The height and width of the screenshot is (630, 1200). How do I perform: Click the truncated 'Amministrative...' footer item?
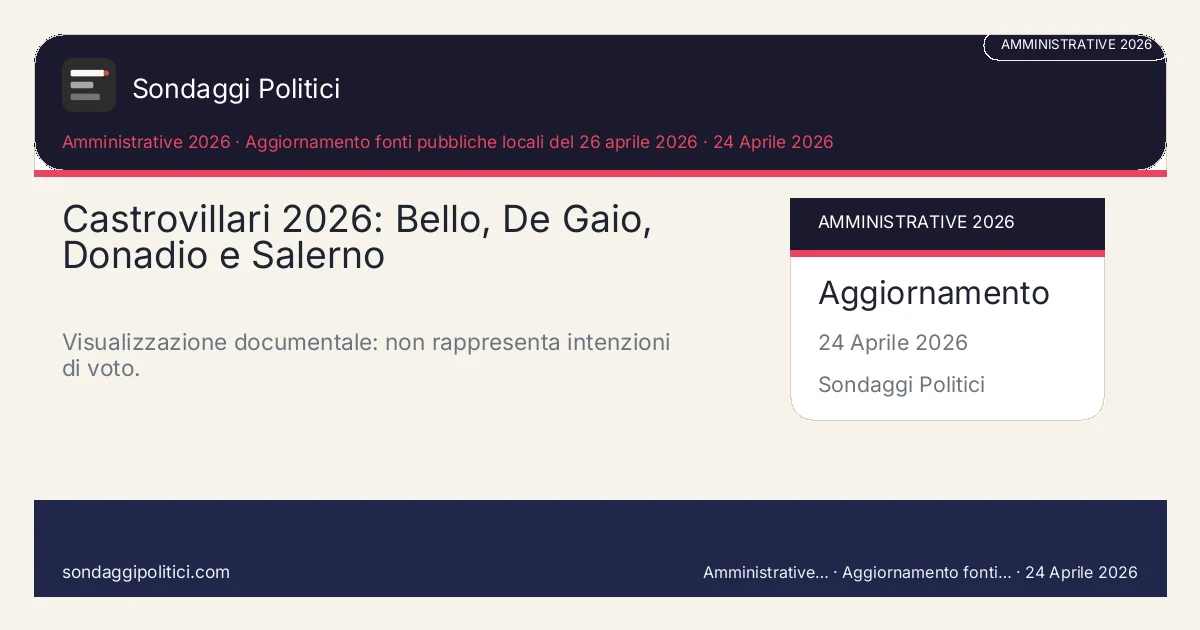pos(765,573)
